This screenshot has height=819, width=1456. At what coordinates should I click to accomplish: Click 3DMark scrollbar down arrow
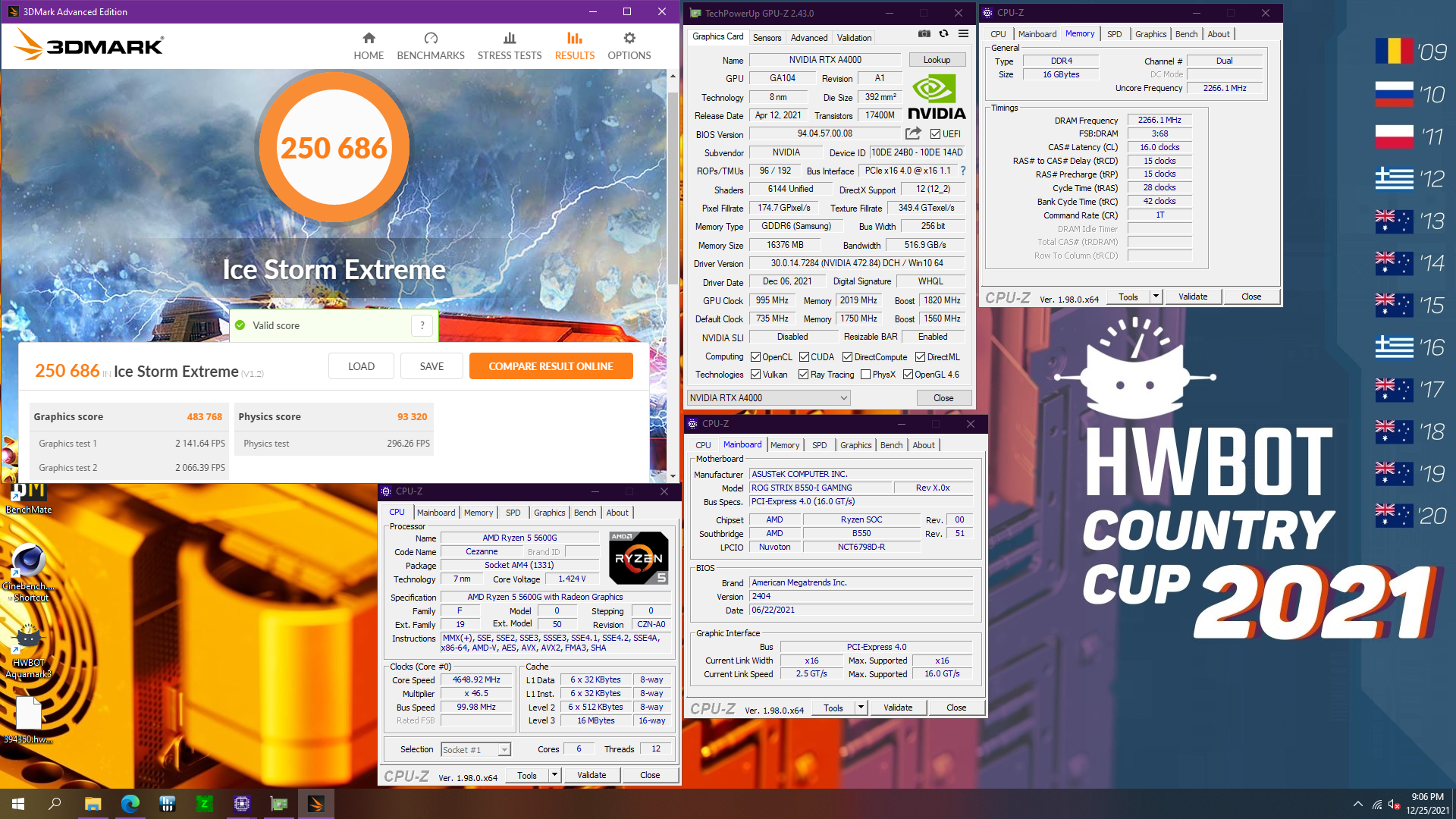[x=673, y=476]
